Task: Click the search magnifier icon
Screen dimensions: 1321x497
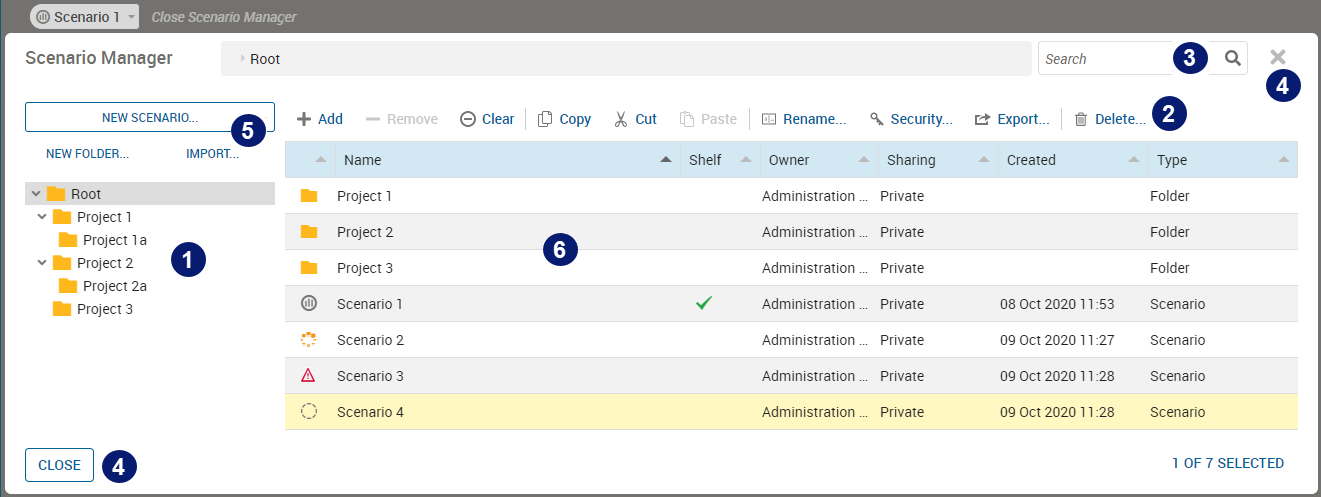Action: [1234, 58]
